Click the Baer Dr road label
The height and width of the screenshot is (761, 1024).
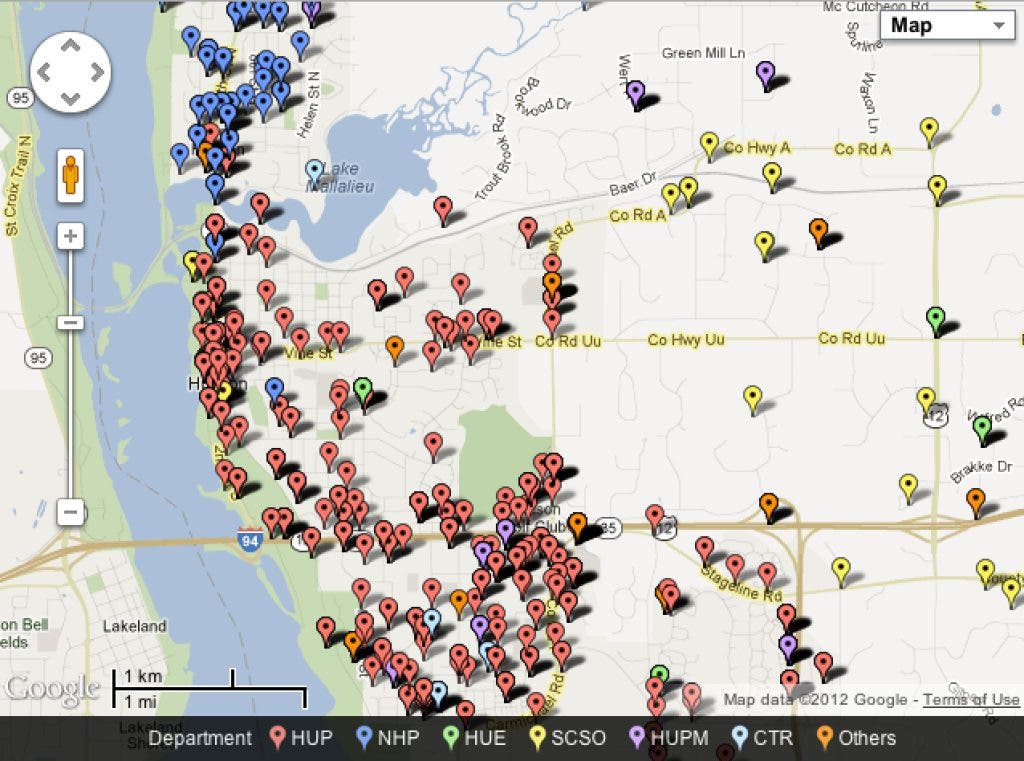pyautogui.click(x=632, y=184)
